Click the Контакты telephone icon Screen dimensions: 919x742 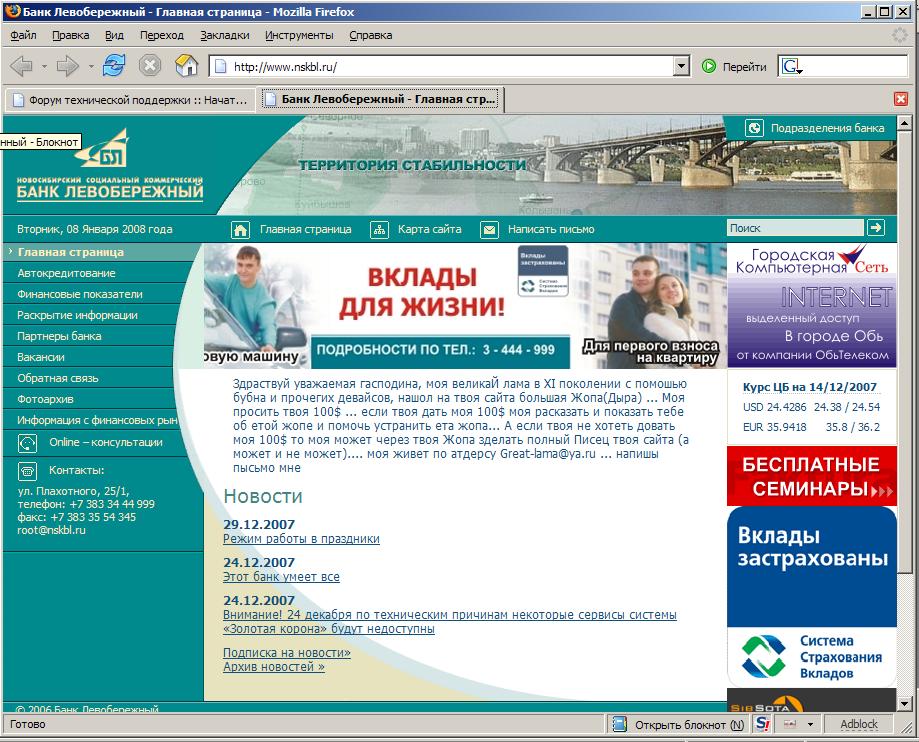[28, 471]
